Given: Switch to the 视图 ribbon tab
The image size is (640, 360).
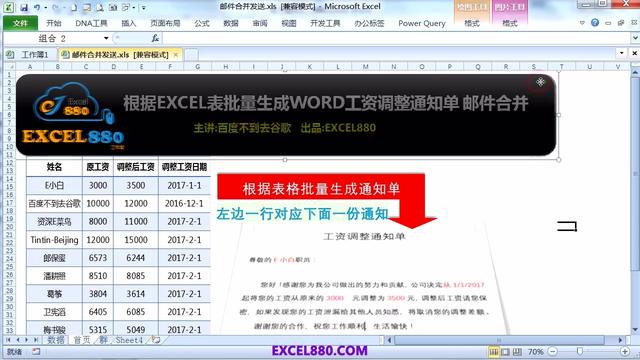Looking at the screenshot, I should [x=289, y=23].
